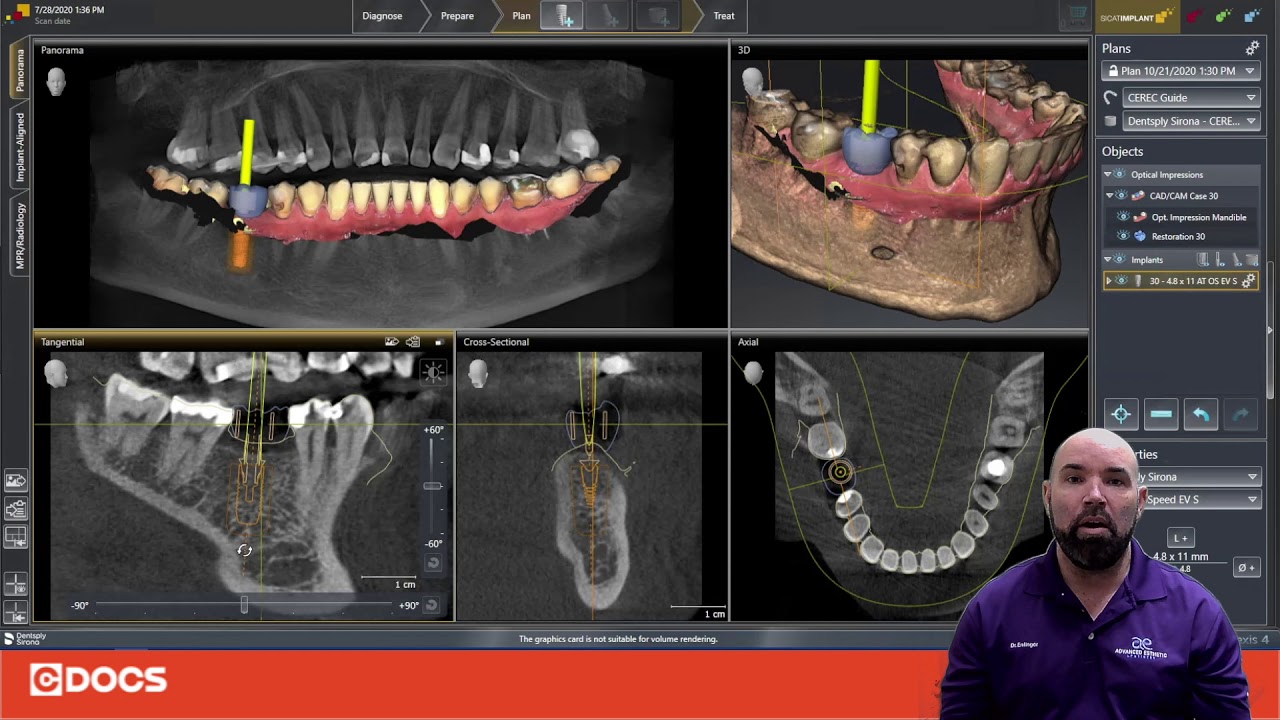
Task: Open the Plan 10/21/2020 1:30 PM dropdown
Action: pos(1180,71)
